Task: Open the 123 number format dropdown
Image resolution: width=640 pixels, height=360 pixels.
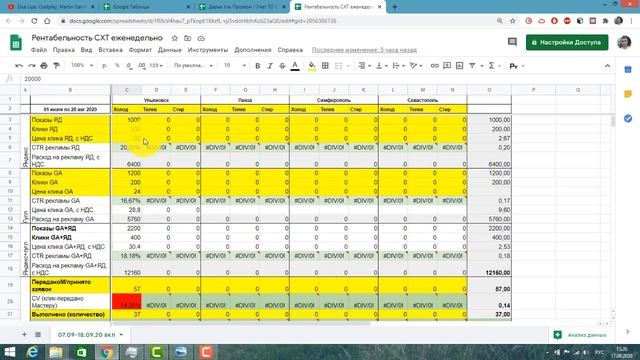Action: 156,66
